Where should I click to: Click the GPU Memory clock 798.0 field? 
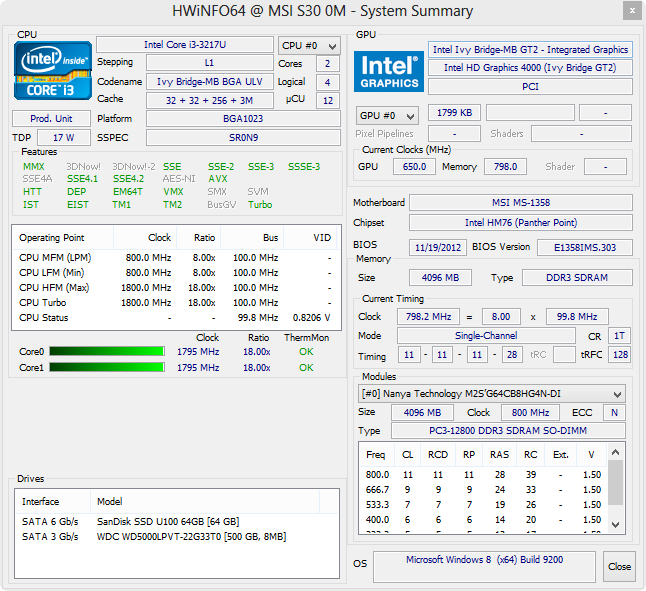click(505, 166)
